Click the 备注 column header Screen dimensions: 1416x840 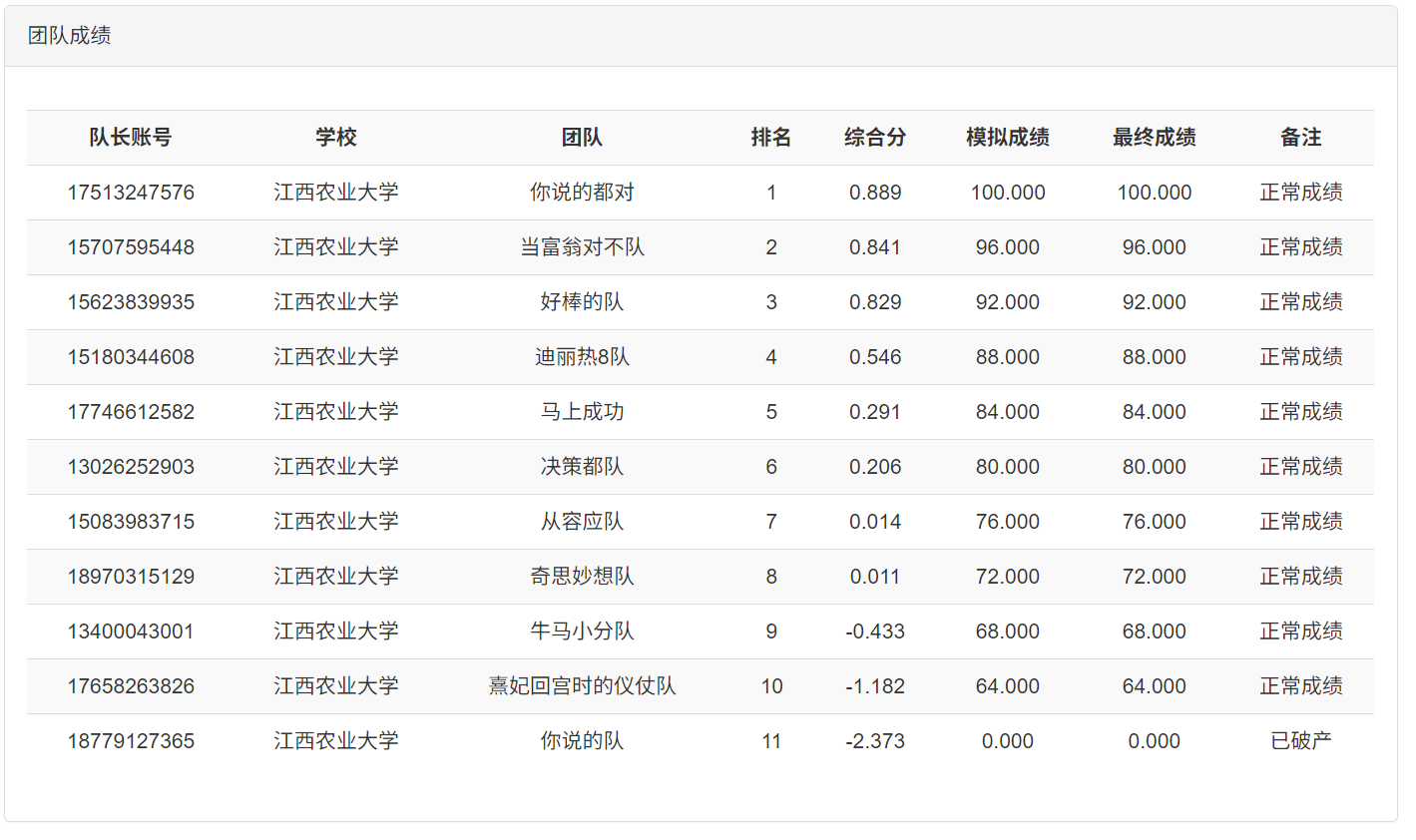coord(1301,138)
